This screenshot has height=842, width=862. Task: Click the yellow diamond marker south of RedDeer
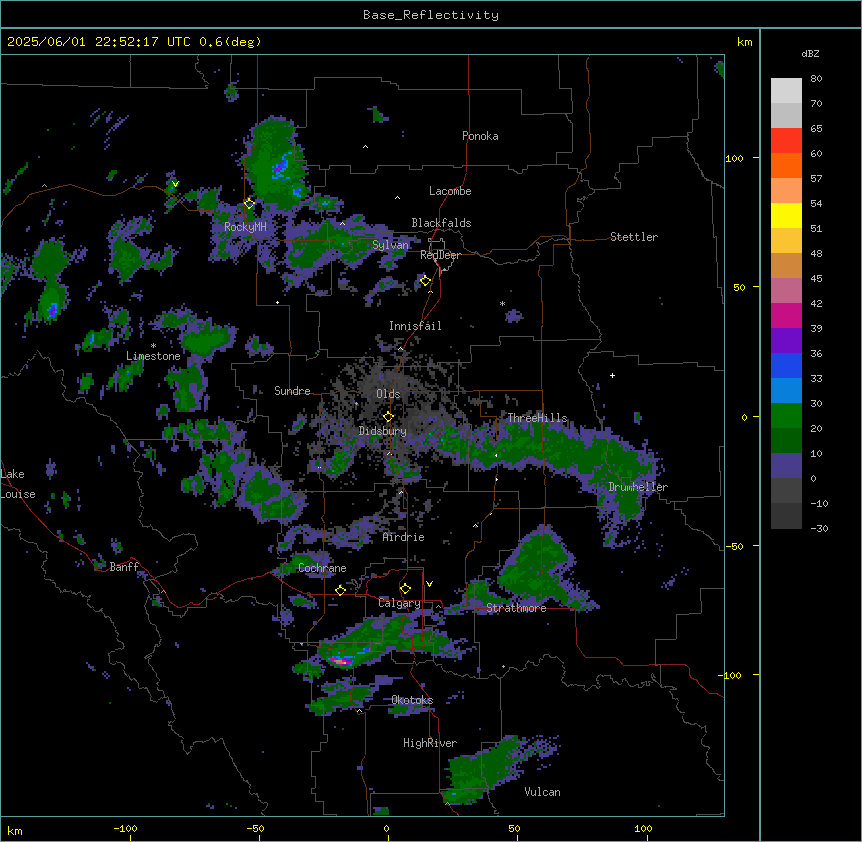tap(426, 281)
